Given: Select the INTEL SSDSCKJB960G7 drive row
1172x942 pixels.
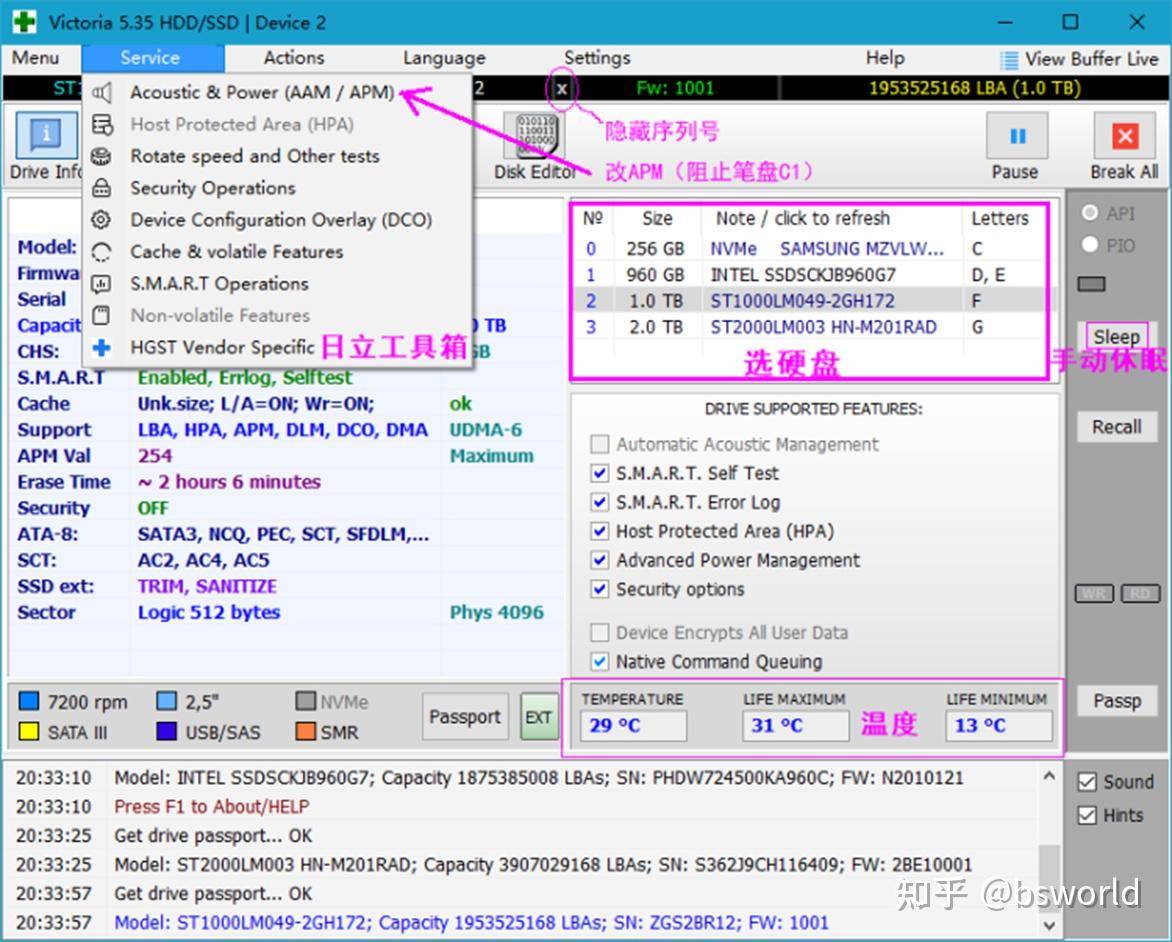Looking at the screenshot, I should (810, 275).
